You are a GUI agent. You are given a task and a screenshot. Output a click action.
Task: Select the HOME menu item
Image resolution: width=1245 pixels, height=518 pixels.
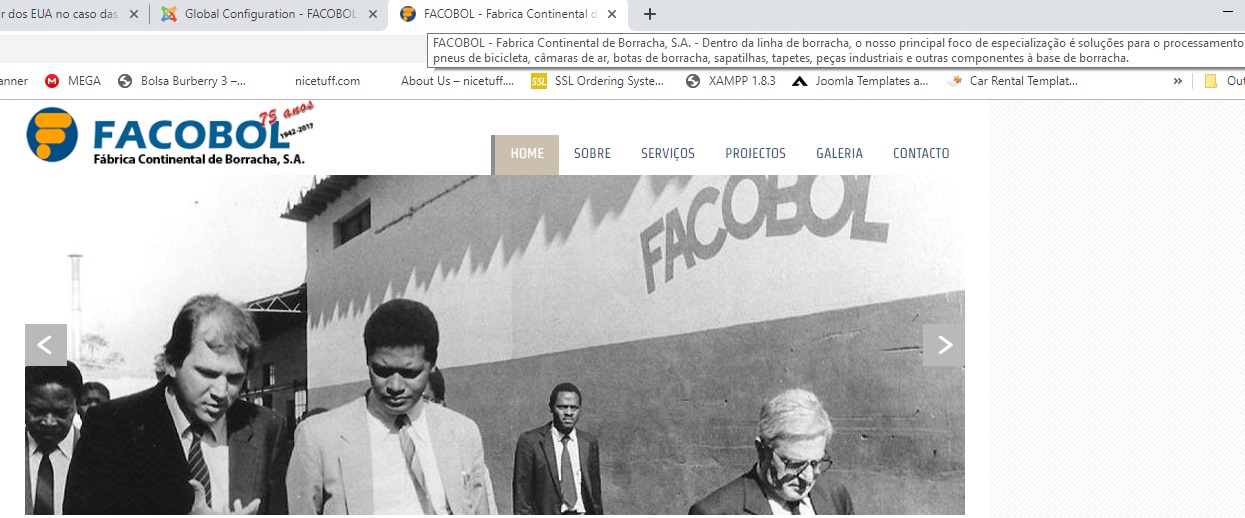tap(527, 154)
